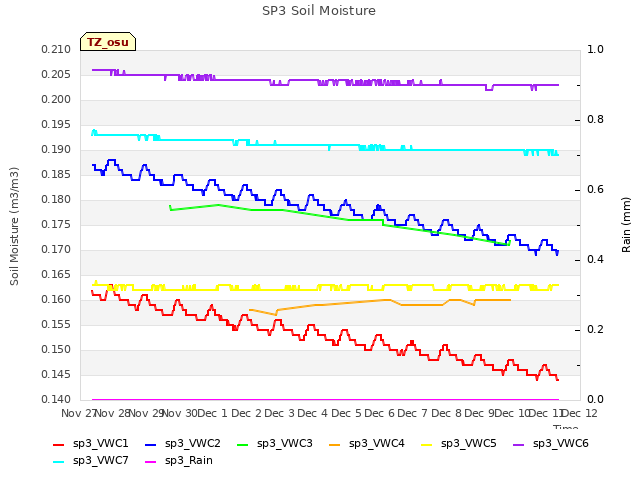Click the Dec 3 date tick label
640x480 pixels.
point(280,413)
